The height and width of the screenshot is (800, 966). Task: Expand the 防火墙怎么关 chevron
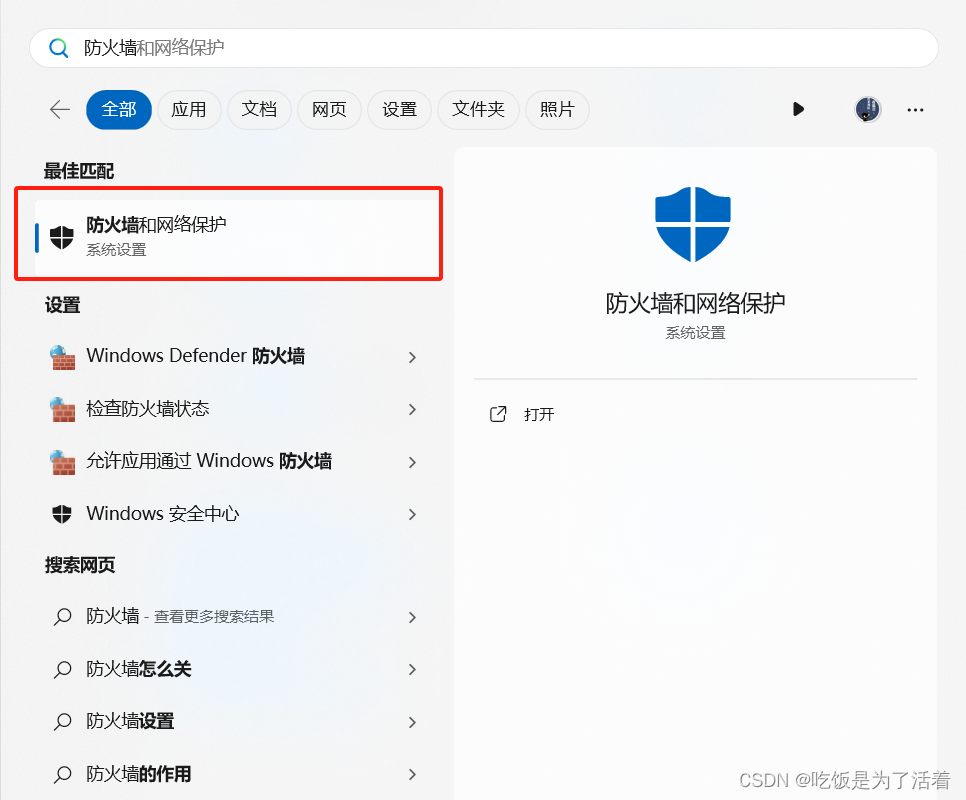coord(412,669)
